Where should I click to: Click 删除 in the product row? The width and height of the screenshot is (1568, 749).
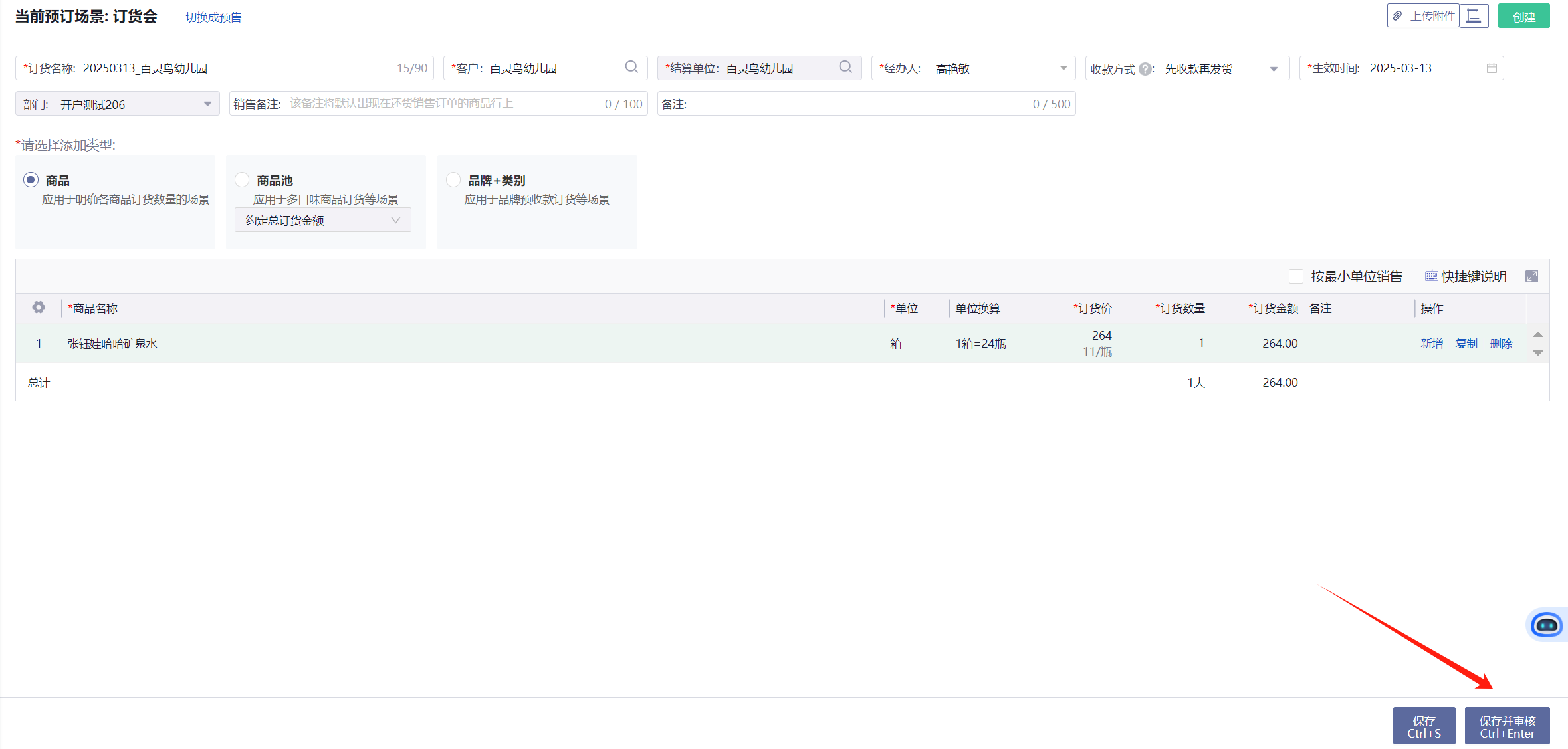click(1501, 344)
